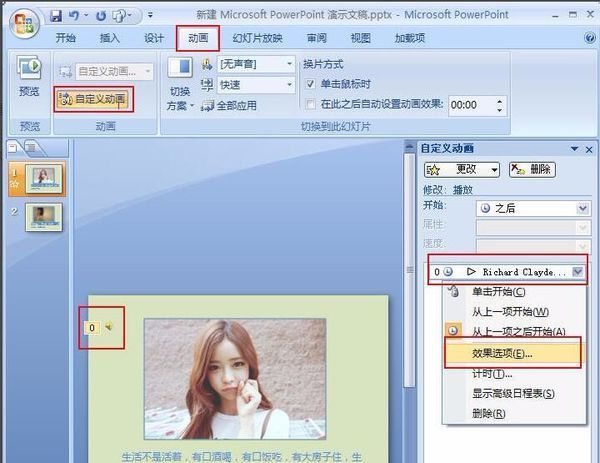Open the disabled 自定义动画 animate dropdown
The image size is (600, 463).
pos(114,72)
